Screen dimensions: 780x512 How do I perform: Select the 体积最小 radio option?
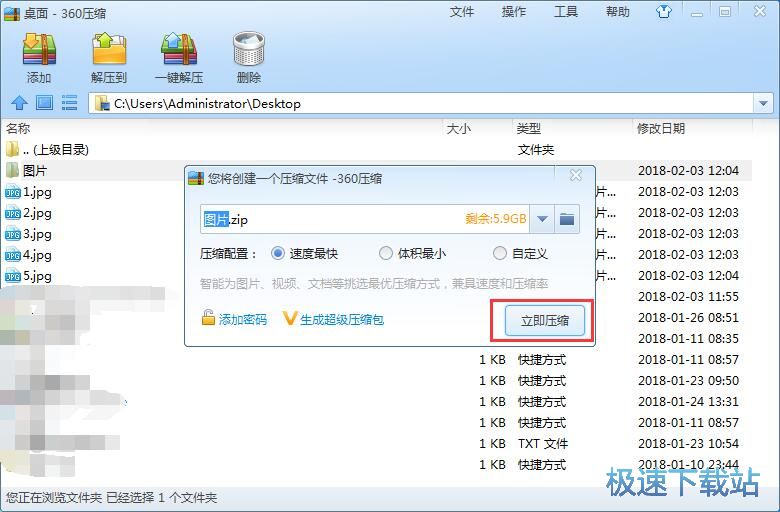pos(386,253)
